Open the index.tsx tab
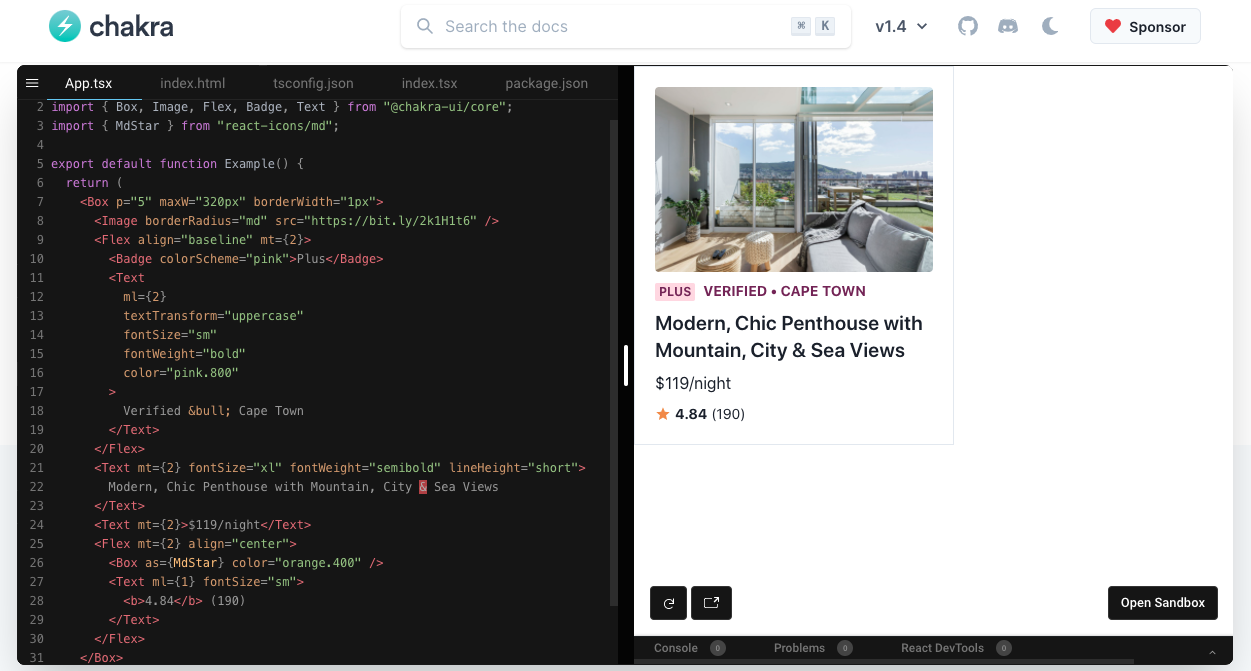Viewport: 1251px width, 671px height. coord(429,83)
